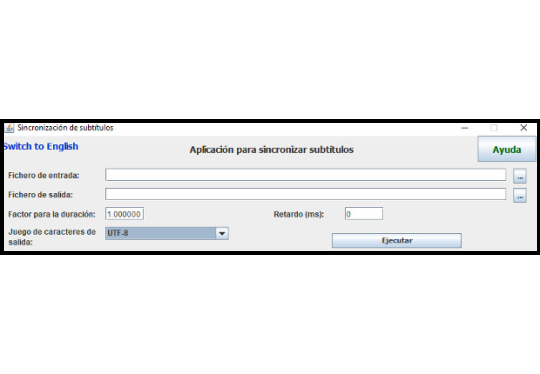
Task: Select the Retardo (ms) input field
Action: (x=364, y=214)
